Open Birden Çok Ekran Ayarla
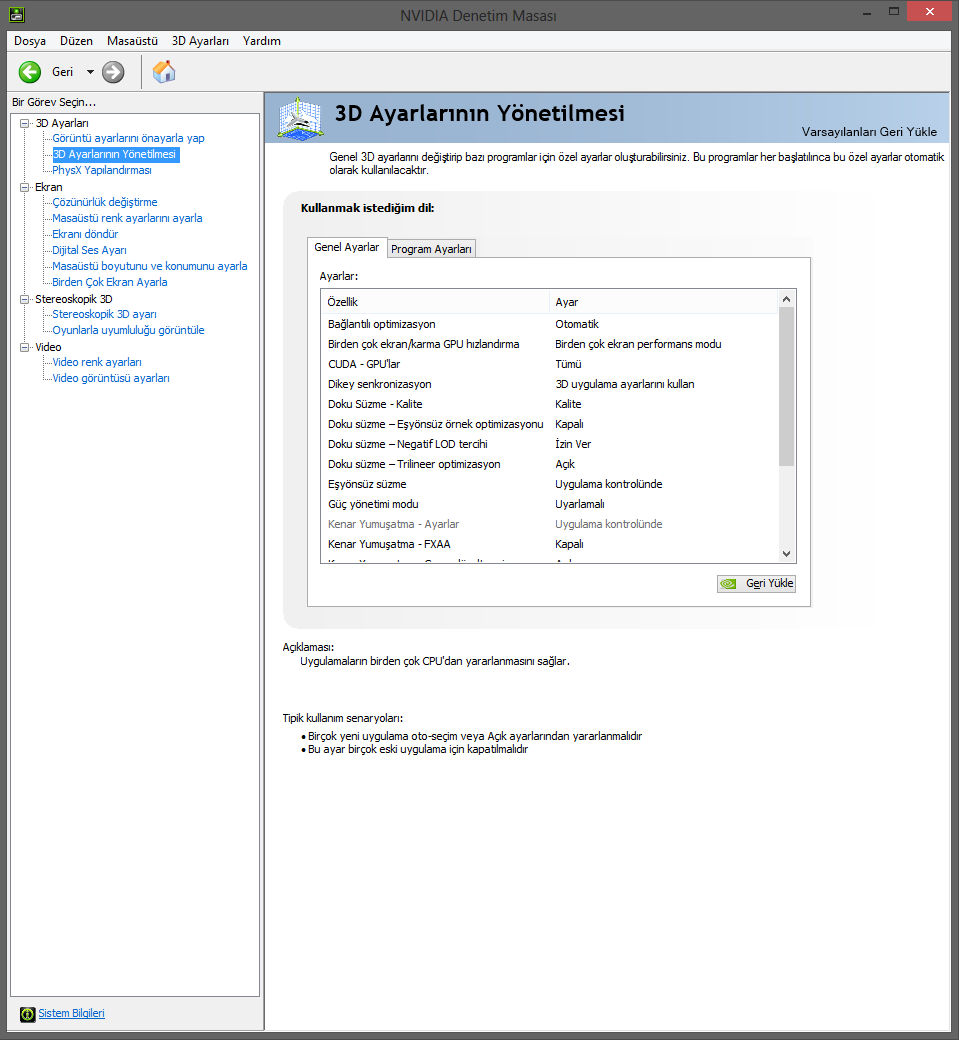 pos(109,282)
